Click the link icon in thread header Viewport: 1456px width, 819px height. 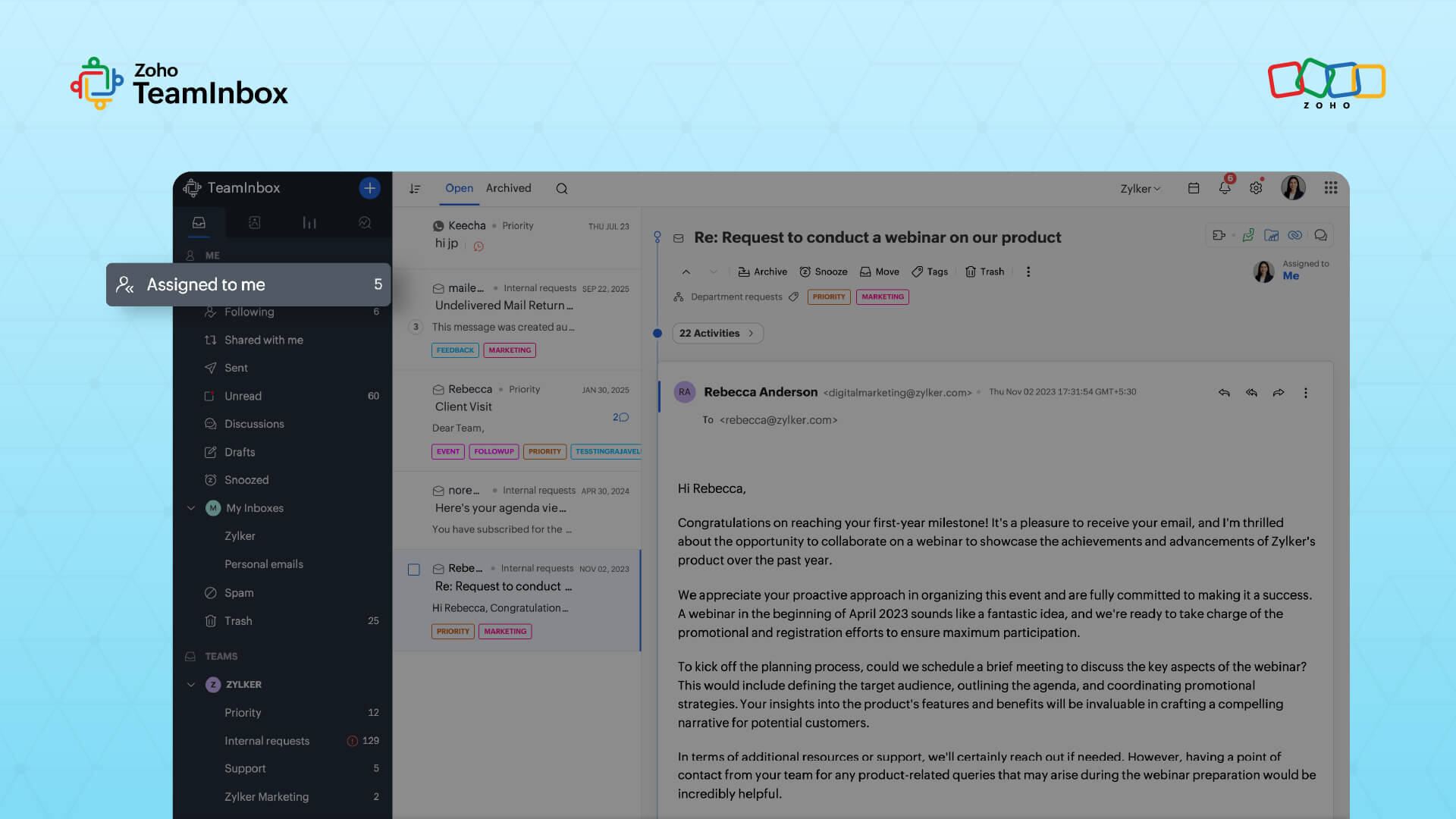click(x=1295, y=235)
